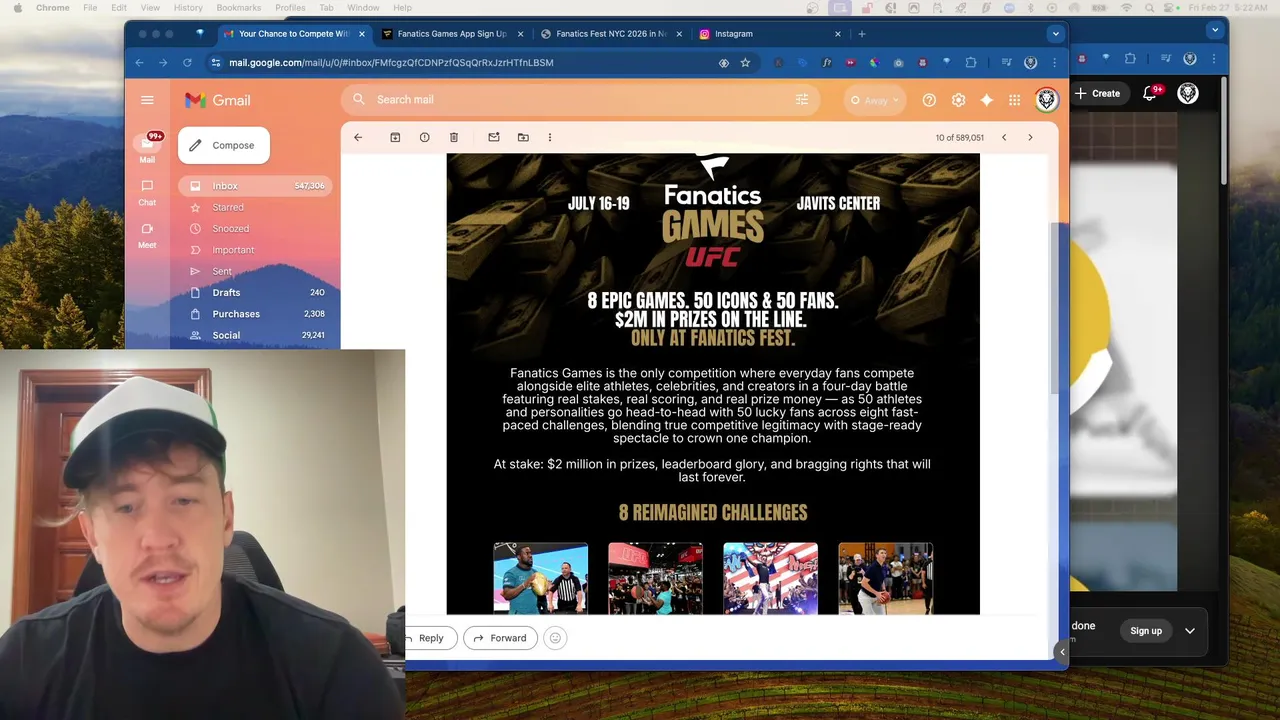Open Chrome profile lion avatar
Image resolution: width=1280 pixels, height=720 pixels.
tap(1031, 62)
